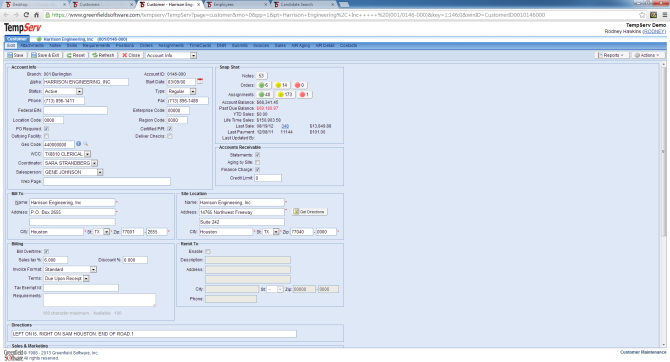The image size is (670, 362).
Task: Switch to the Requirements tab
Action: (x=96, y=45)
